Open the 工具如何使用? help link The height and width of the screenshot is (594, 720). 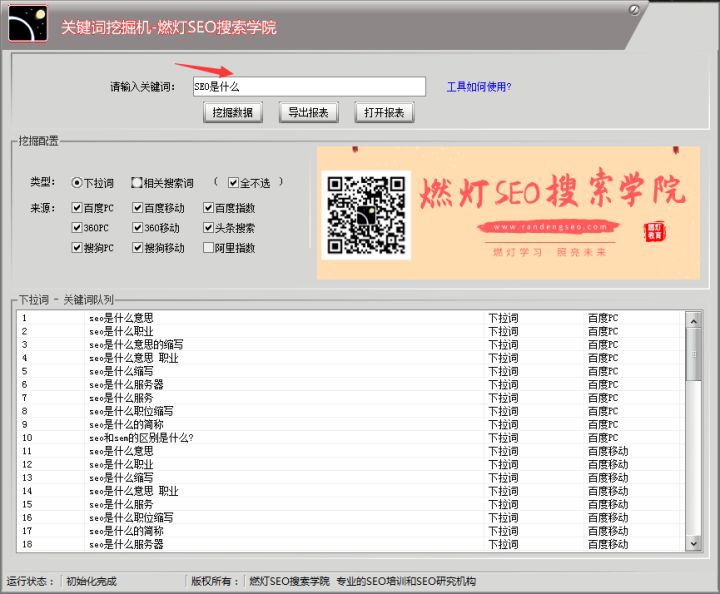tap(478, 87)
